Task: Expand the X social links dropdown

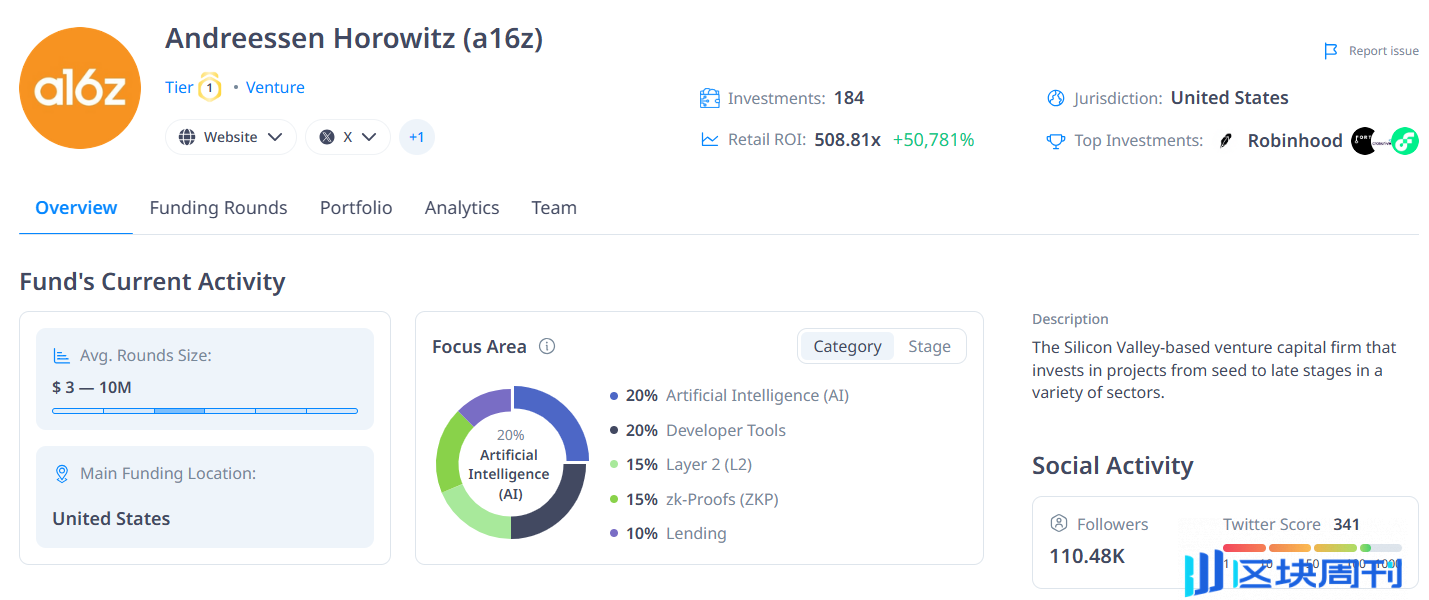Action: click(x=348, y=137)
